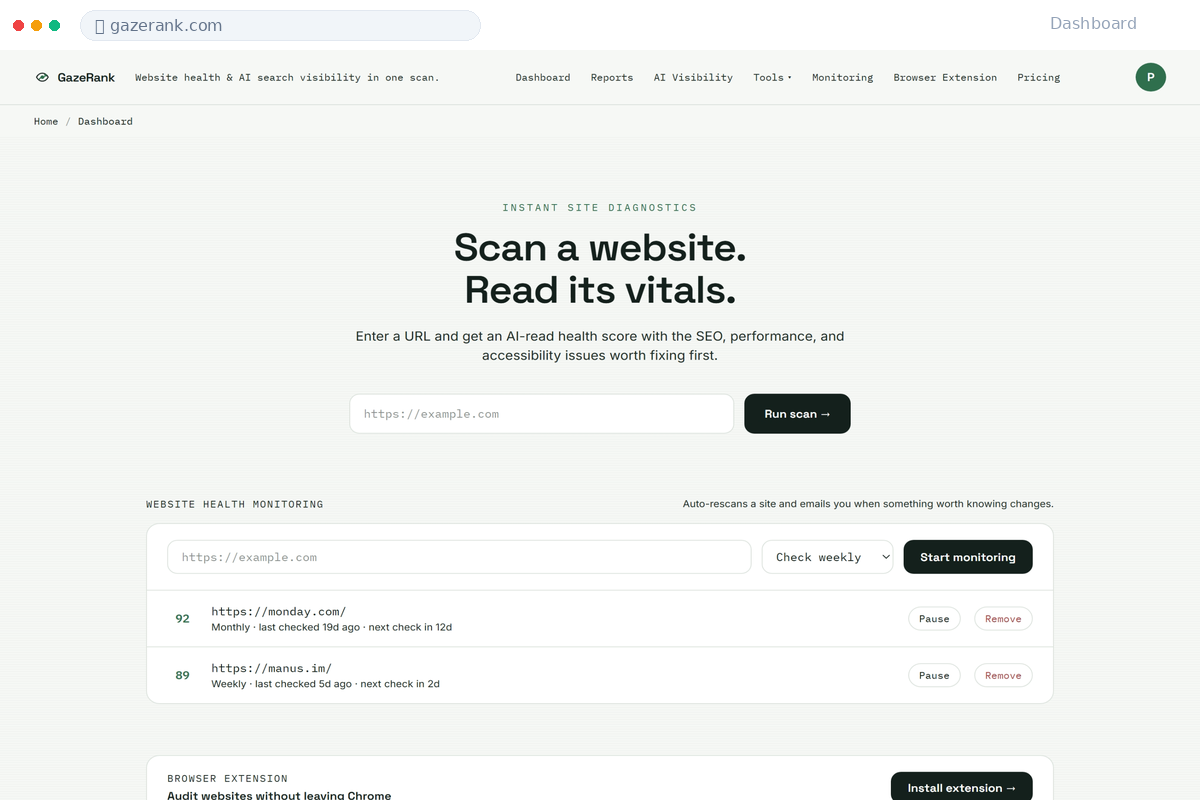
Task: Remove monday.com from monitoring
Action: (1003, 619)
